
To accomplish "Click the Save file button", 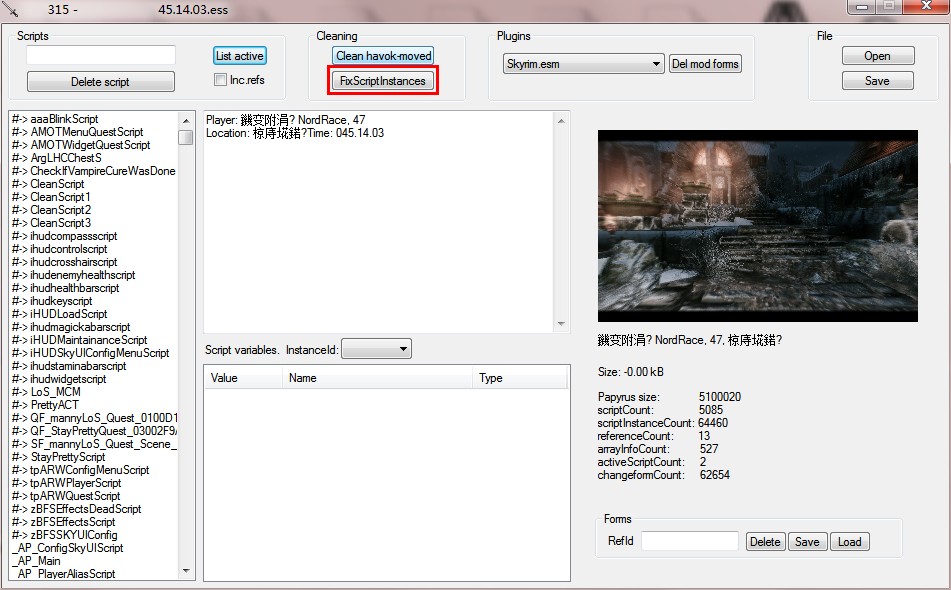I will (877, 81).
